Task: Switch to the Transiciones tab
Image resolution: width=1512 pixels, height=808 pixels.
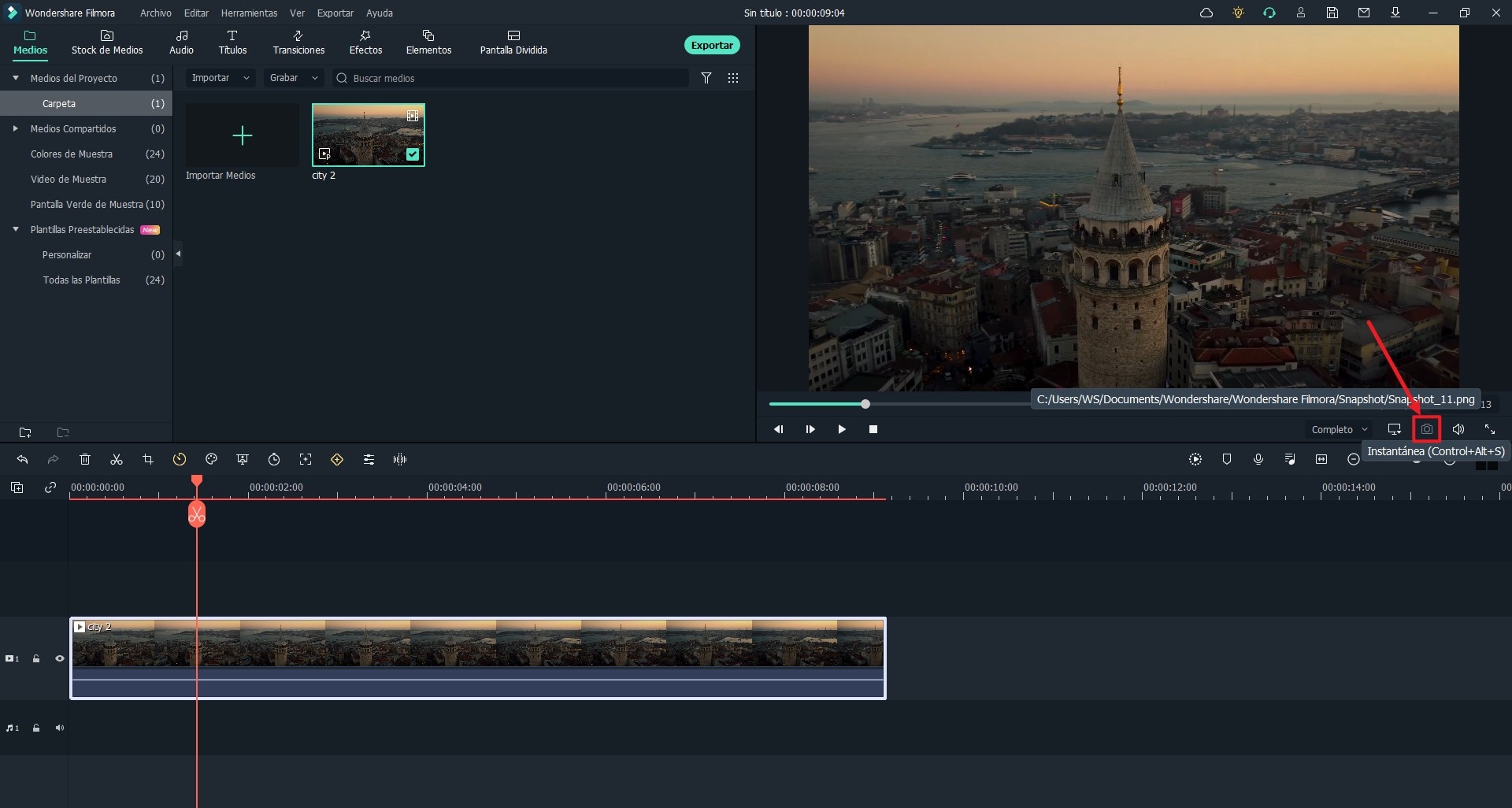Action: (298, 43)
